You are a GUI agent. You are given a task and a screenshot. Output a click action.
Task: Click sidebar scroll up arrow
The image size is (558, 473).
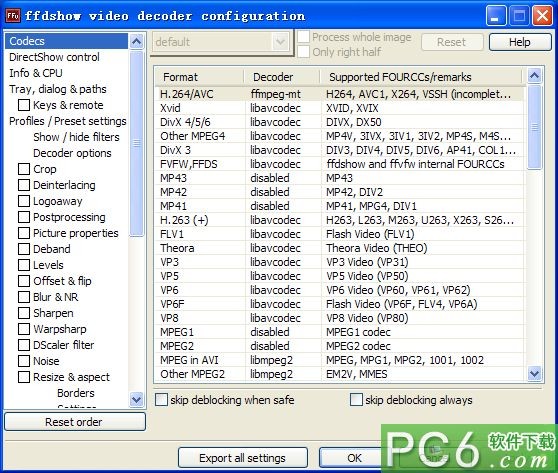(137, 42)
